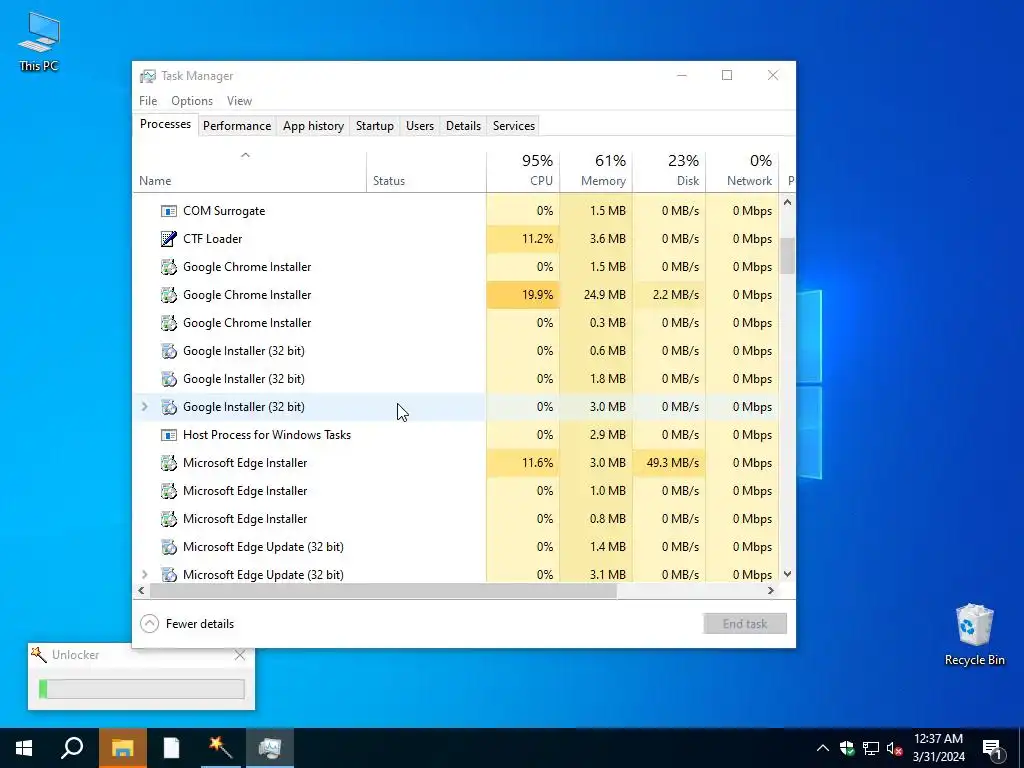
Task: Select the Processes tab
Action: point(165,124)
